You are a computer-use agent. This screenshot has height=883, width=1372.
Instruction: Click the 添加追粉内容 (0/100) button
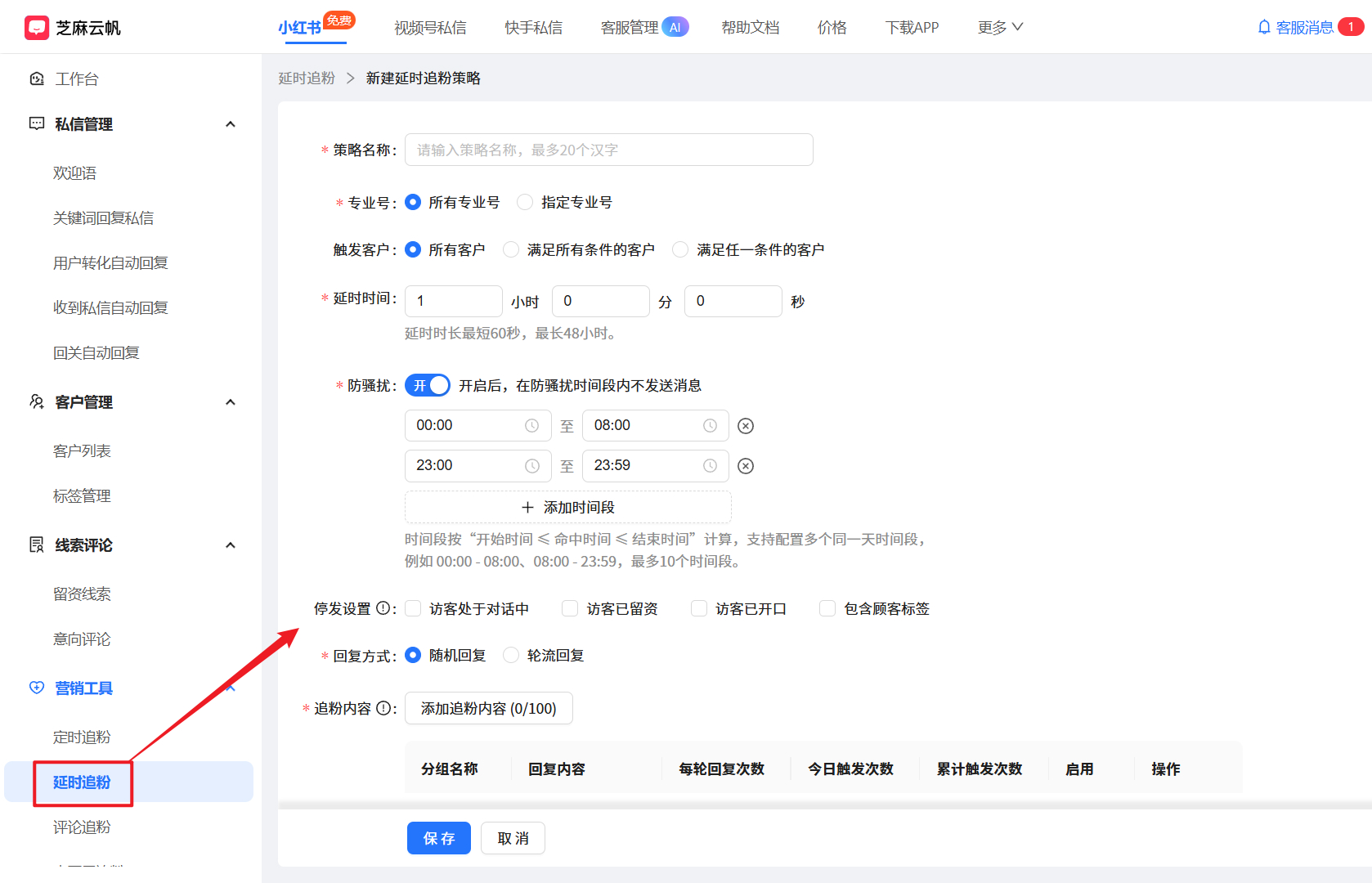tap(489, 708)
